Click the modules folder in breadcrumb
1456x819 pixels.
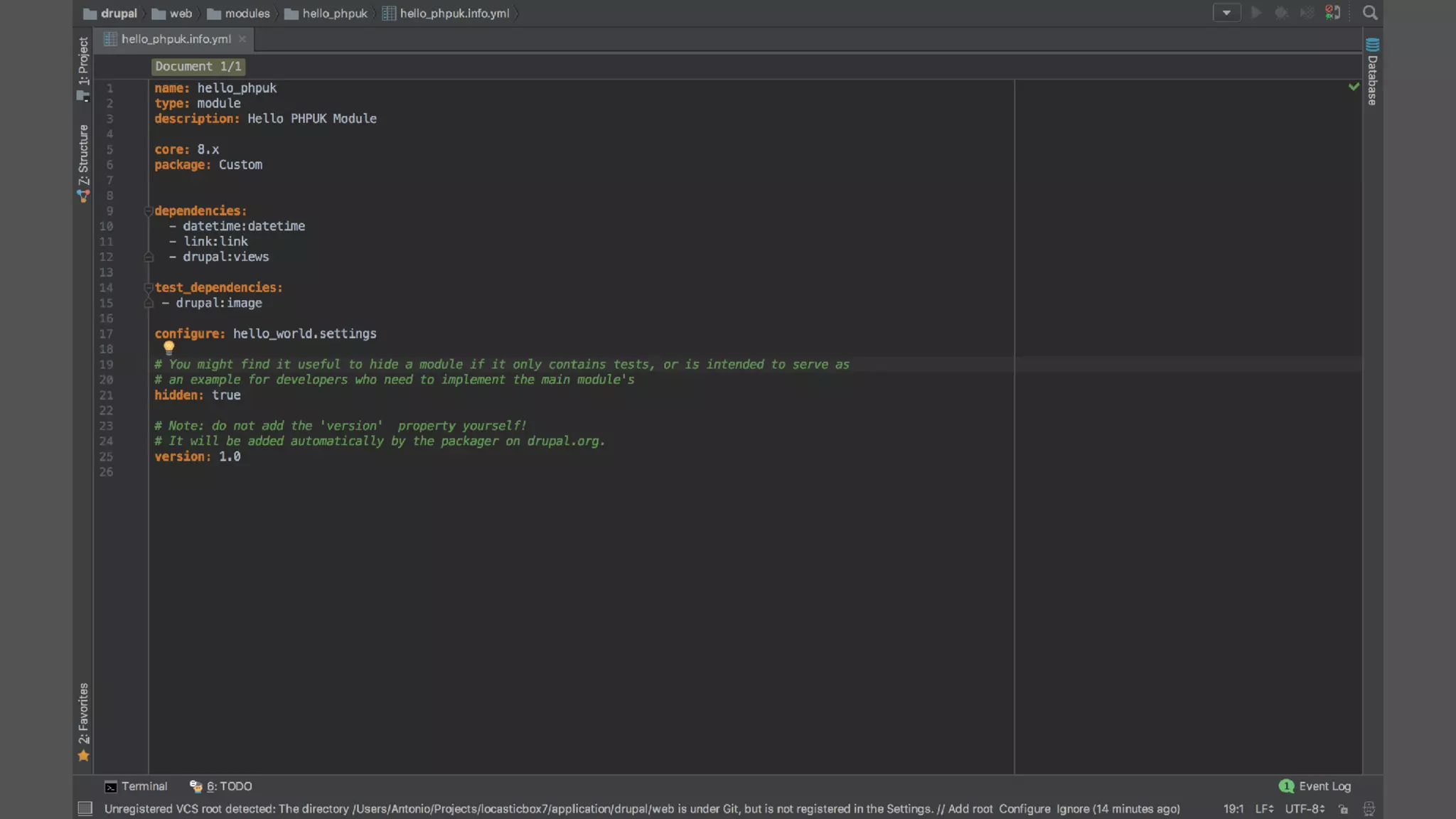[x=238, y=14]
